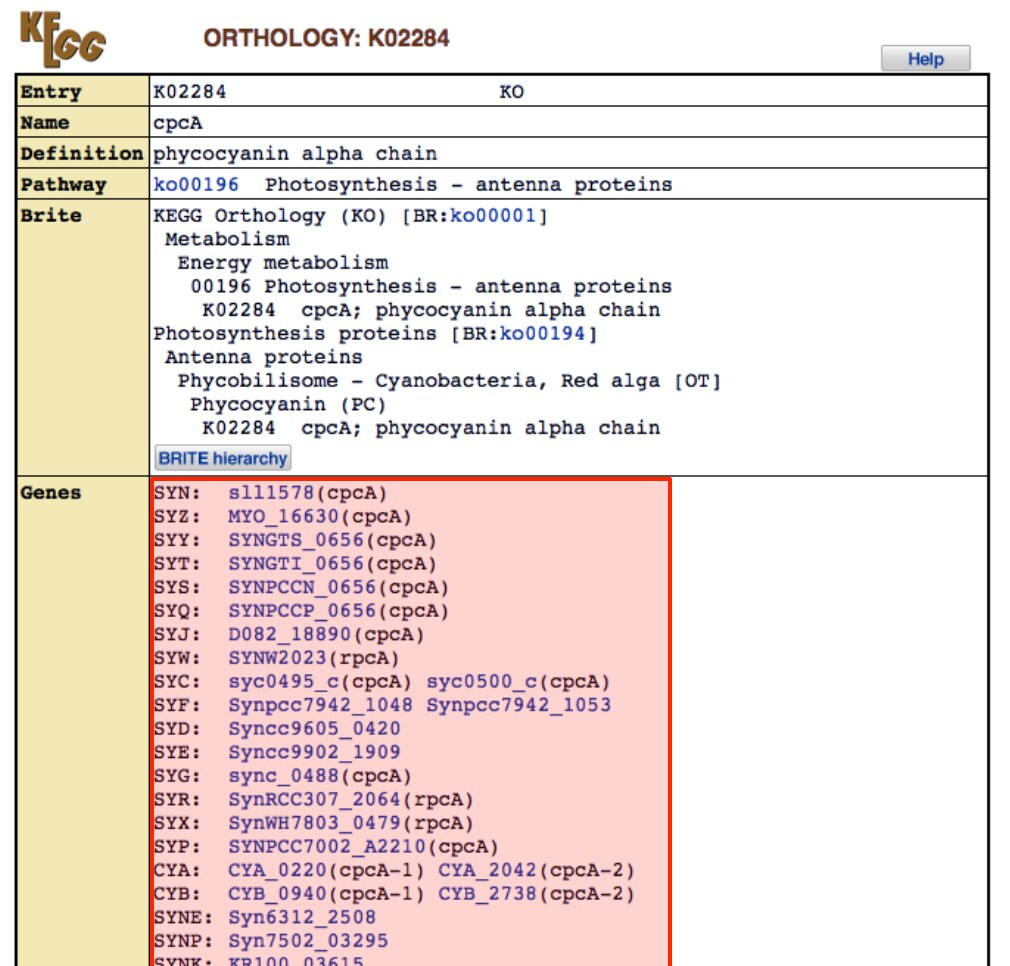The image size is (1010, 966).
Task: Open gene link Synpcc7942_1048
Action: point(320,705)
